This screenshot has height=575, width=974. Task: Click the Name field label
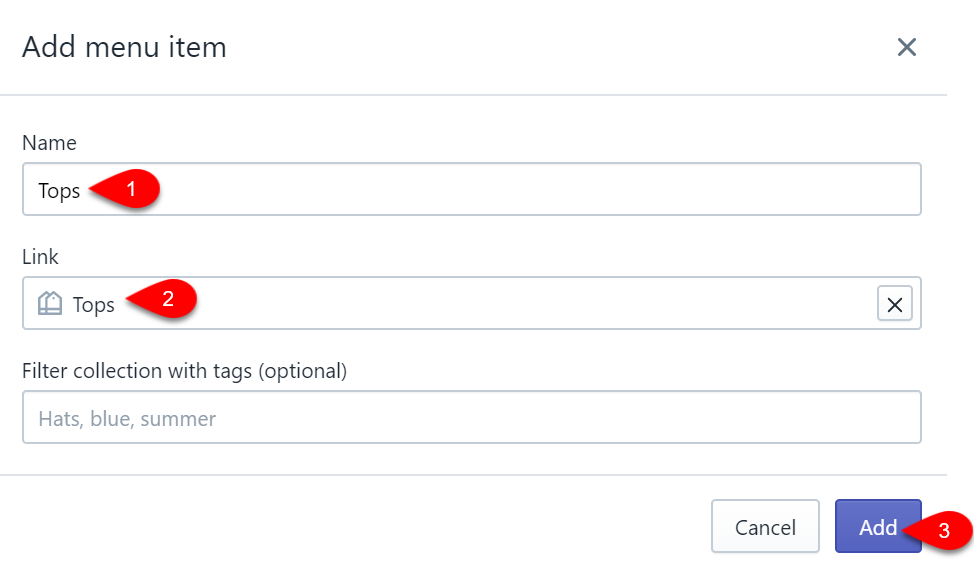[x=49, y=143]
